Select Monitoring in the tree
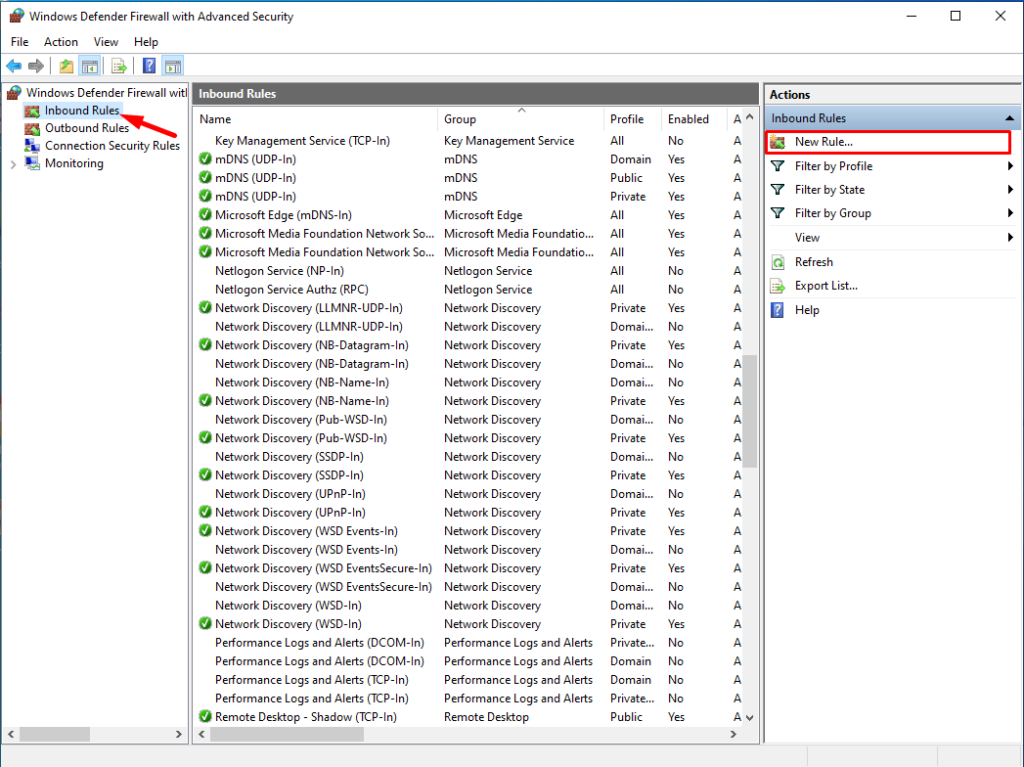The width and height of the screenshot is (1024, 767). pyautogui.click(x=74, y=163)
